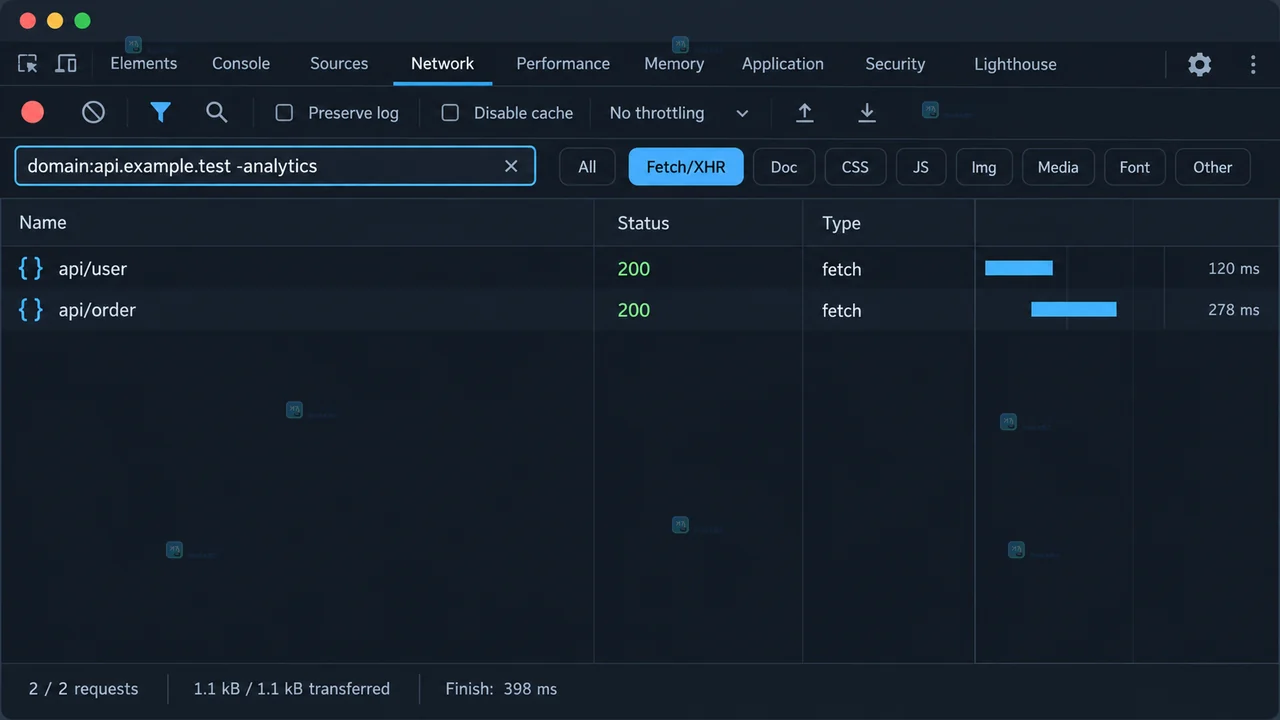This screenshot has width=1280, height=720.
Task: Open the Lighthouse tab
Action: tap(1015, 63)
